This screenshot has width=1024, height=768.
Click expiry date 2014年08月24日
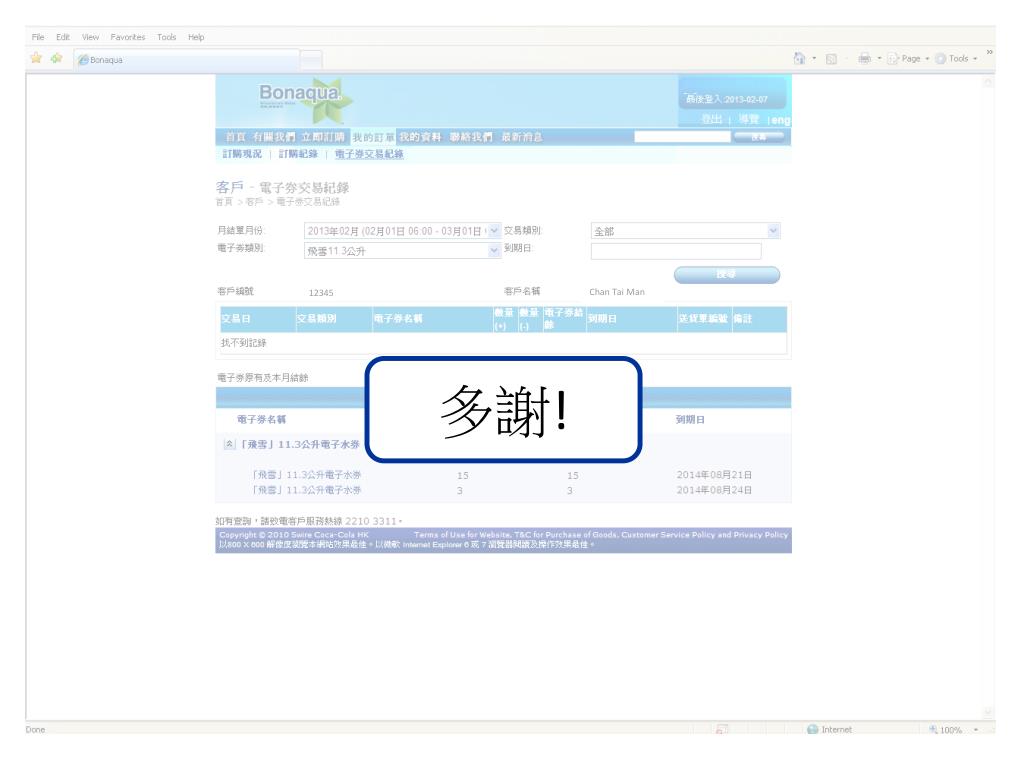[x=714, y=490]
